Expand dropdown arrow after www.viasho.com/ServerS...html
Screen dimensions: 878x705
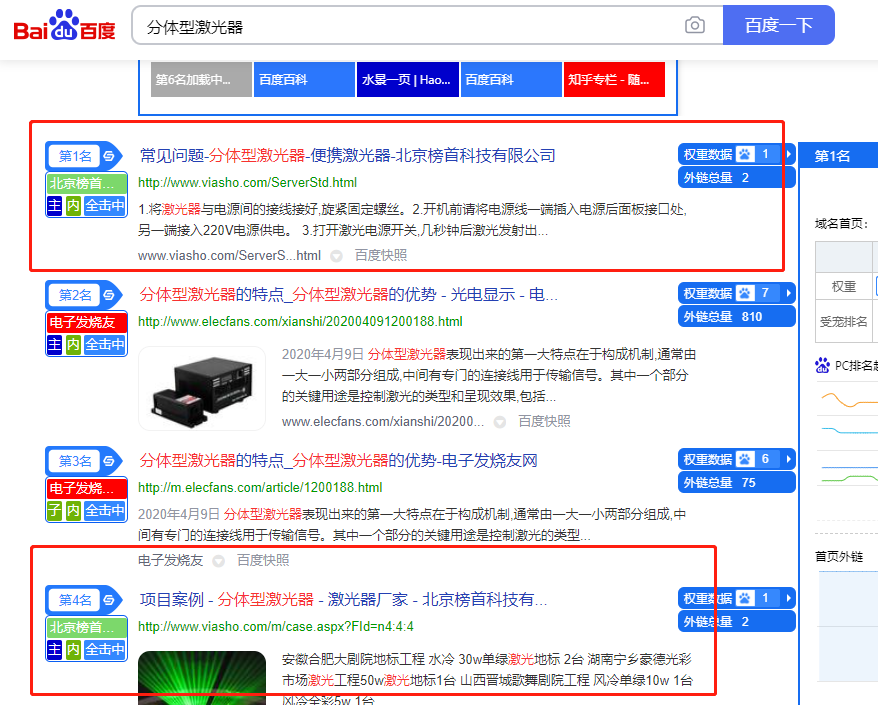point(336,256)
